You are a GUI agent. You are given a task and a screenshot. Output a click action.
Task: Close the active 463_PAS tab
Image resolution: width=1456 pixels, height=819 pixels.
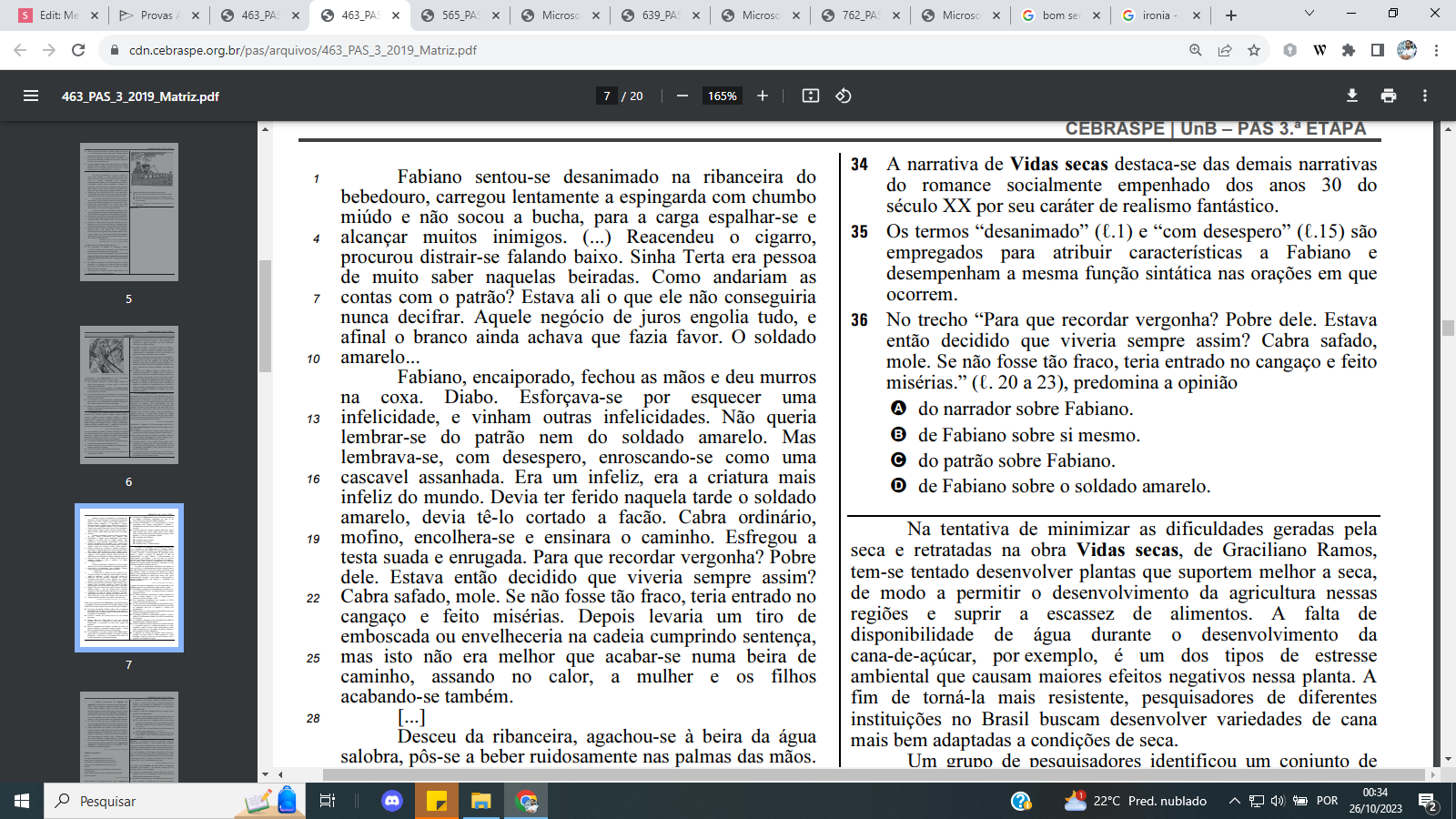[395, 15]
